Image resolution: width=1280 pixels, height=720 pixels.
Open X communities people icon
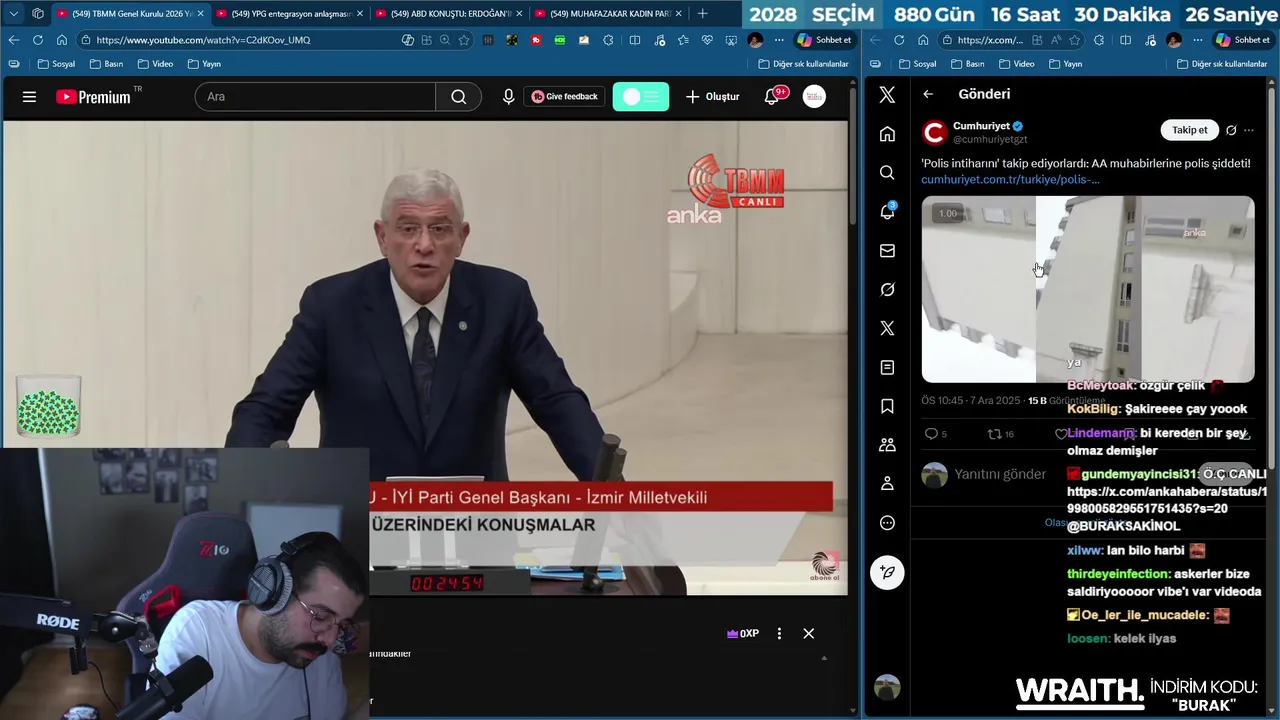click(887, 445)
